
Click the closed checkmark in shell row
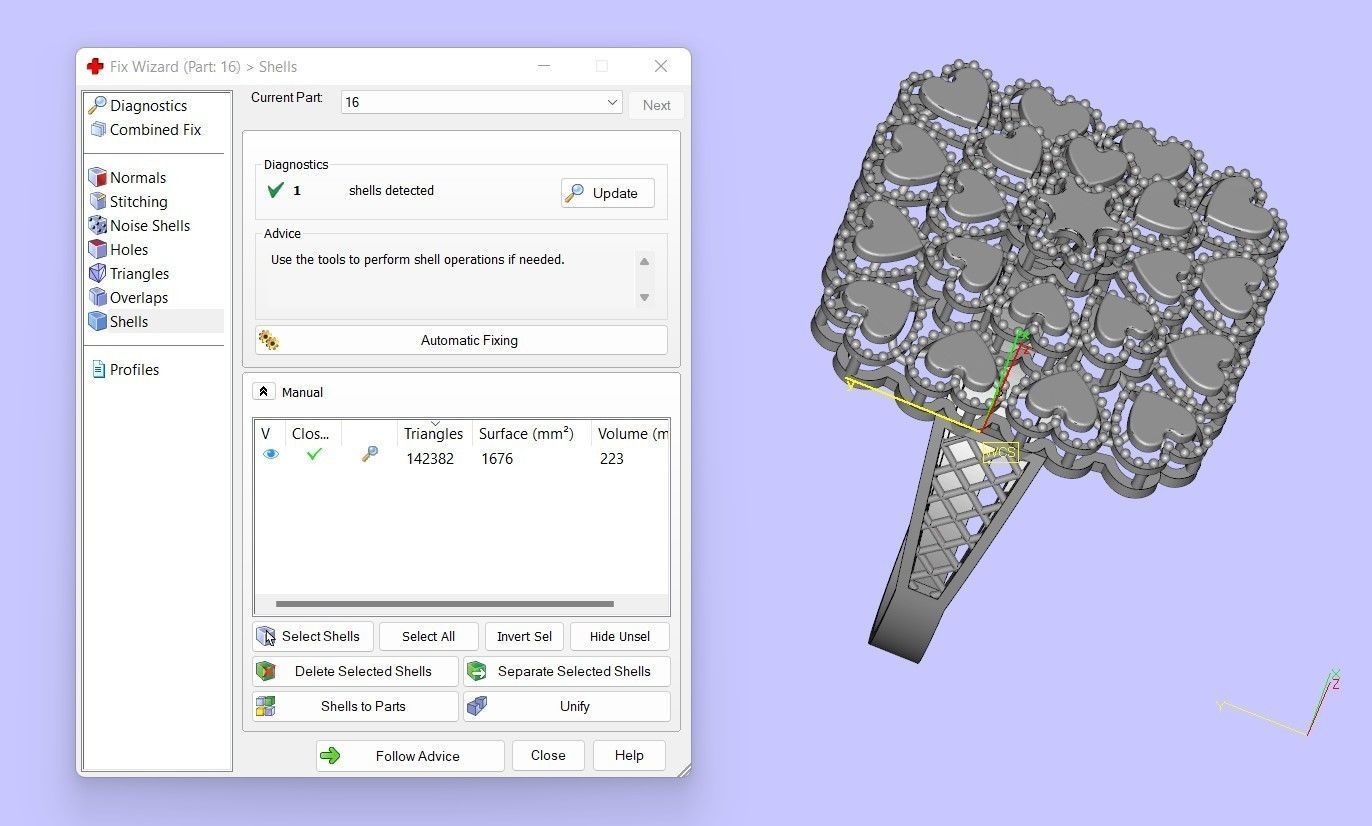click(314, 454)
